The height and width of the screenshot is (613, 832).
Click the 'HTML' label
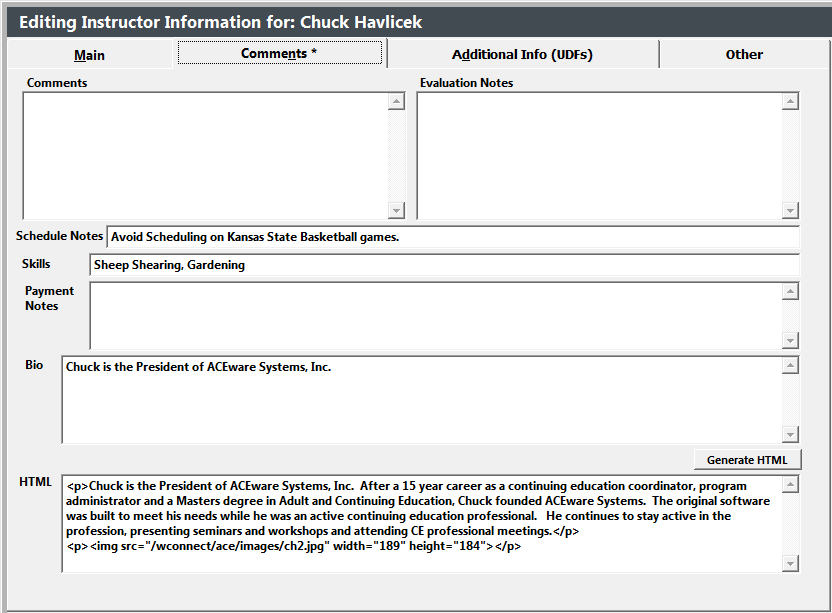pyautogui.click(x=36, y=482)
